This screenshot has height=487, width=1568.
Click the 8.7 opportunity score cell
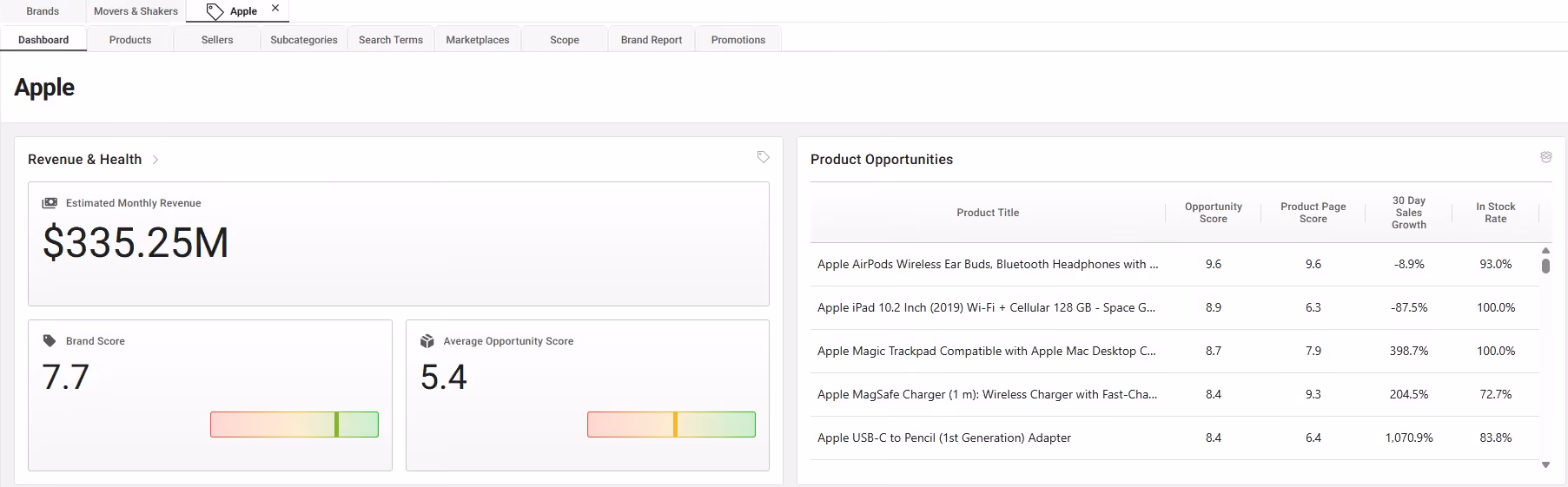tap(1214, 351)
